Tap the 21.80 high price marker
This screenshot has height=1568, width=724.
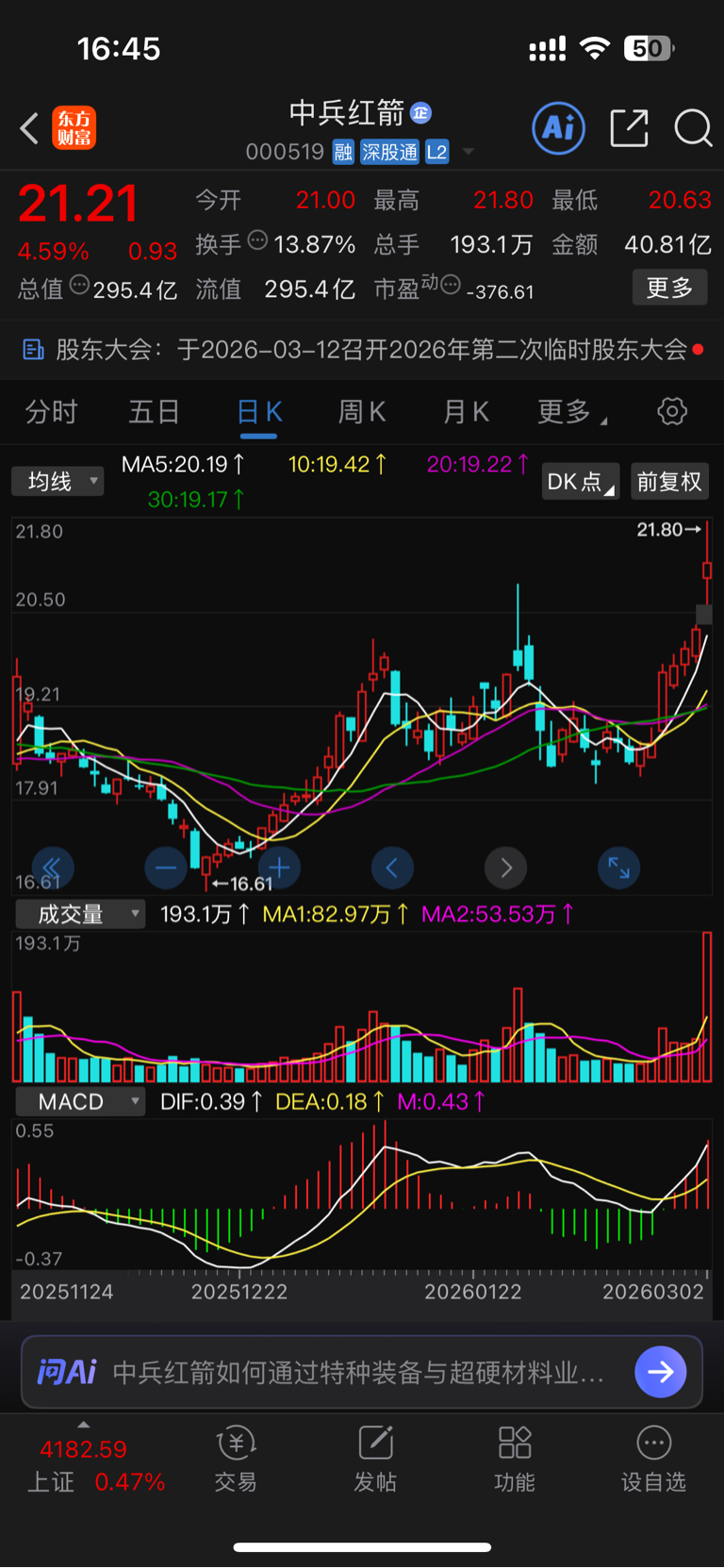click(669, 530)
